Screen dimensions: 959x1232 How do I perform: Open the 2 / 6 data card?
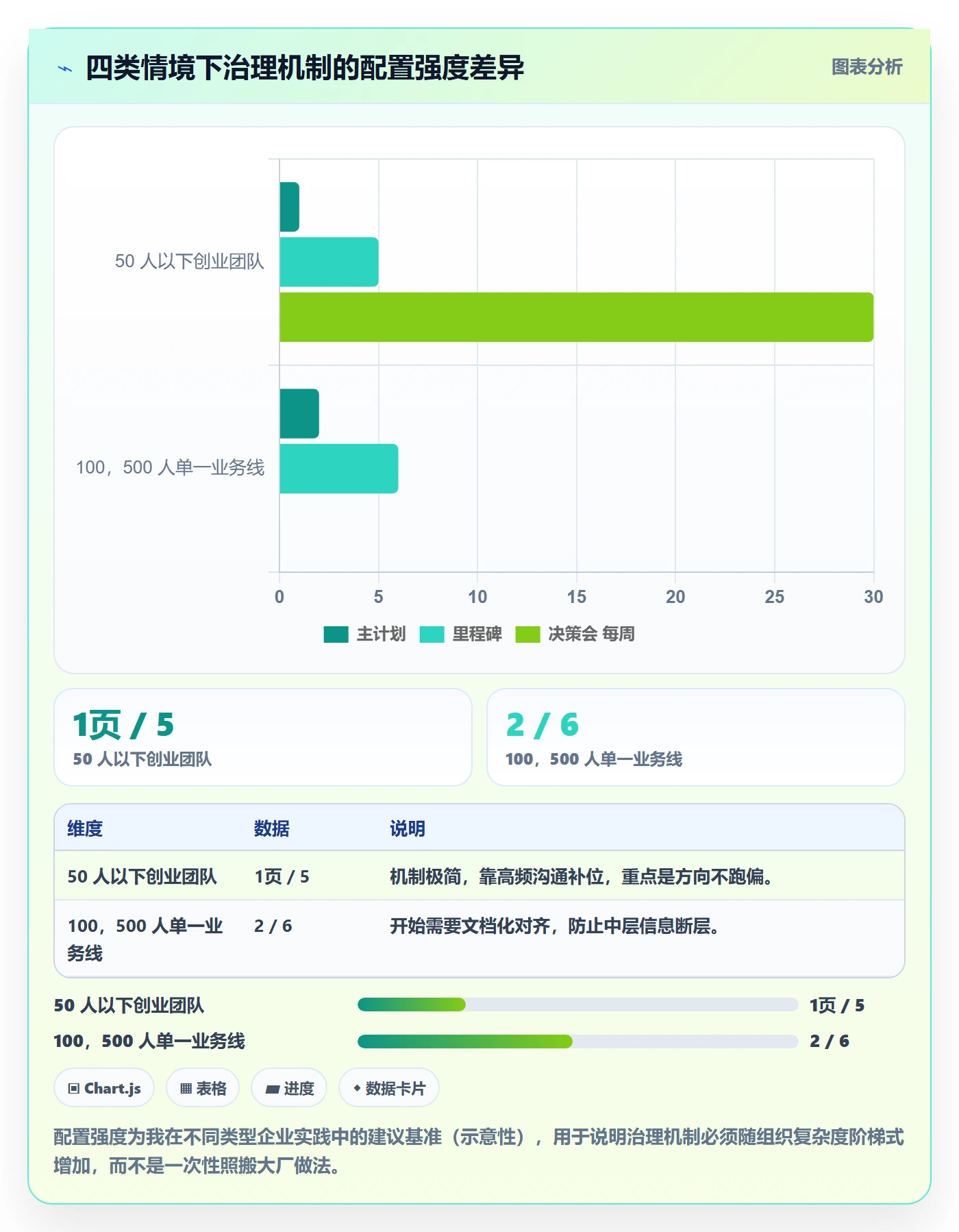(695, 737)
